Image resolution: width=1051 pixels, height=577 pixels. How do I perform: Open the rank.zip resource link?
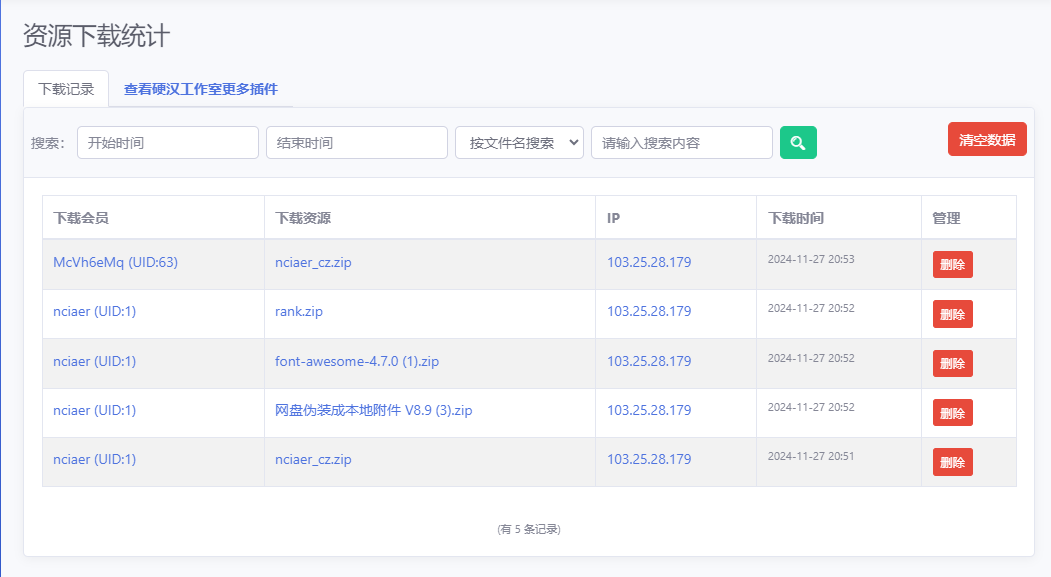click(299, 311)
